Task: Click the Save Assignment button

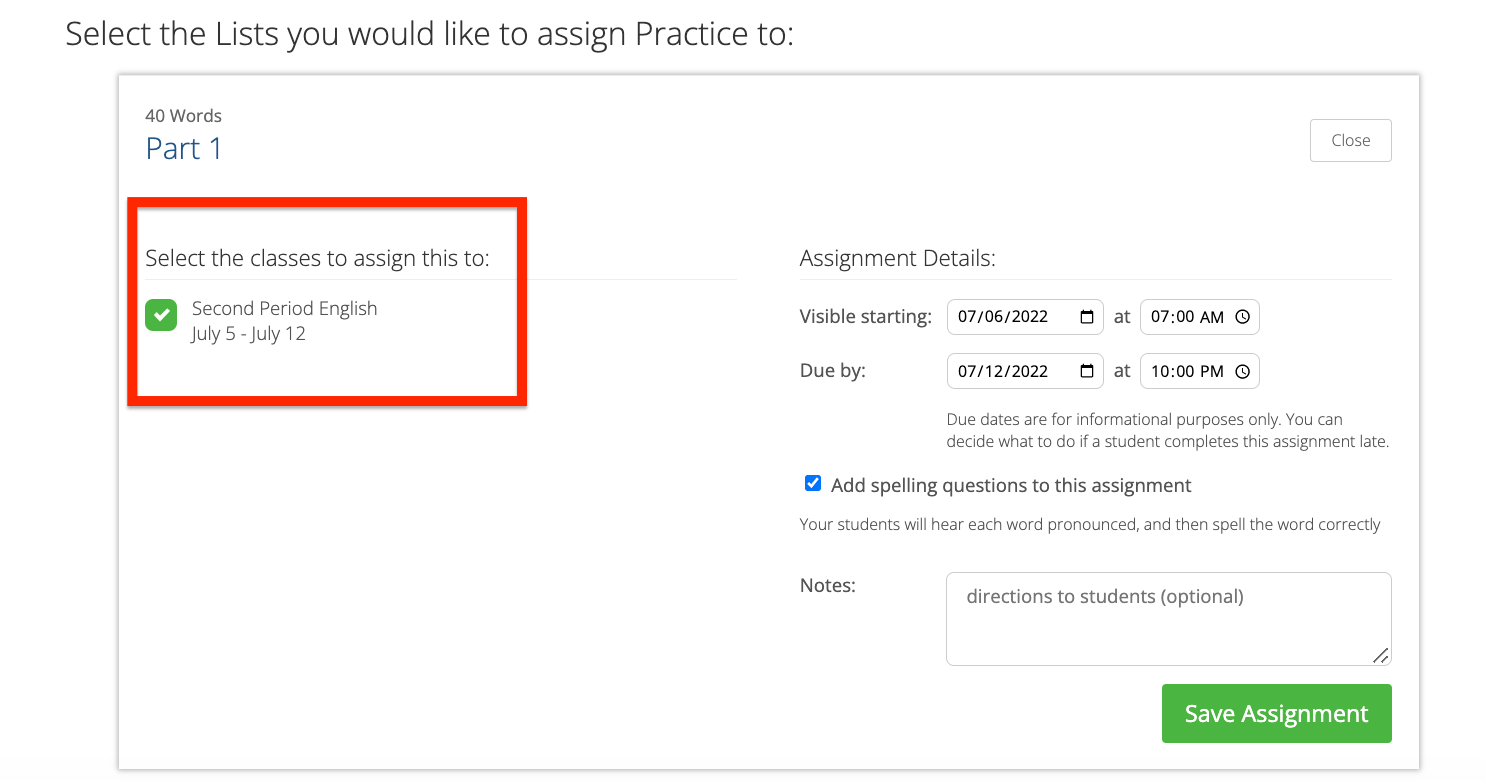Action: 1276,713
